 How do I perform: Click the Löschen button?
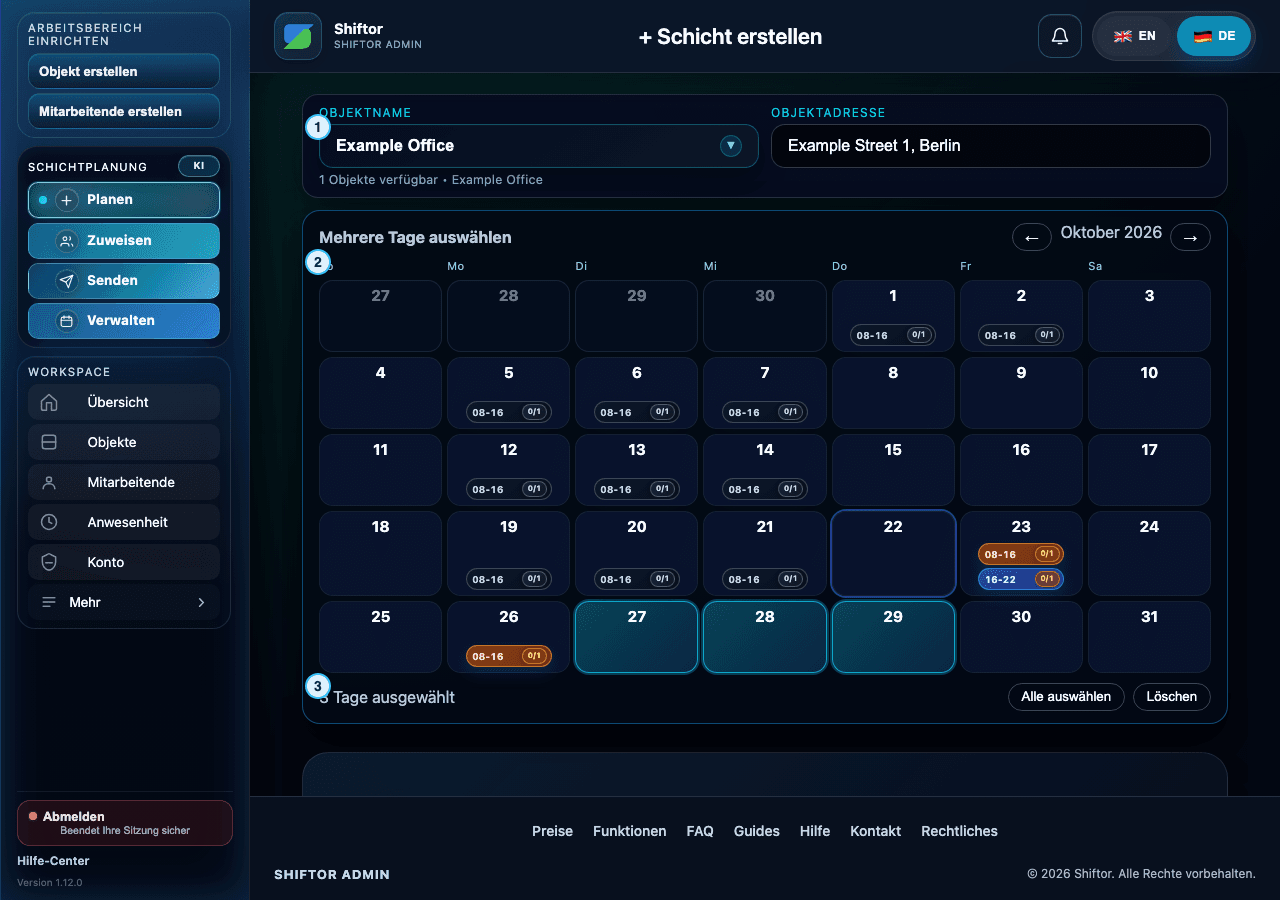click(1172, 696)
